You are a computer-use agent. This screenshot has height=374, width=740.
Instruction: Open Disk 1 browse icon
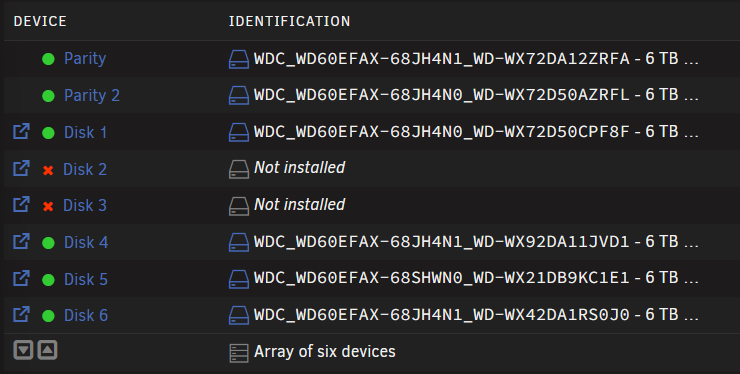tap(21, 131)
